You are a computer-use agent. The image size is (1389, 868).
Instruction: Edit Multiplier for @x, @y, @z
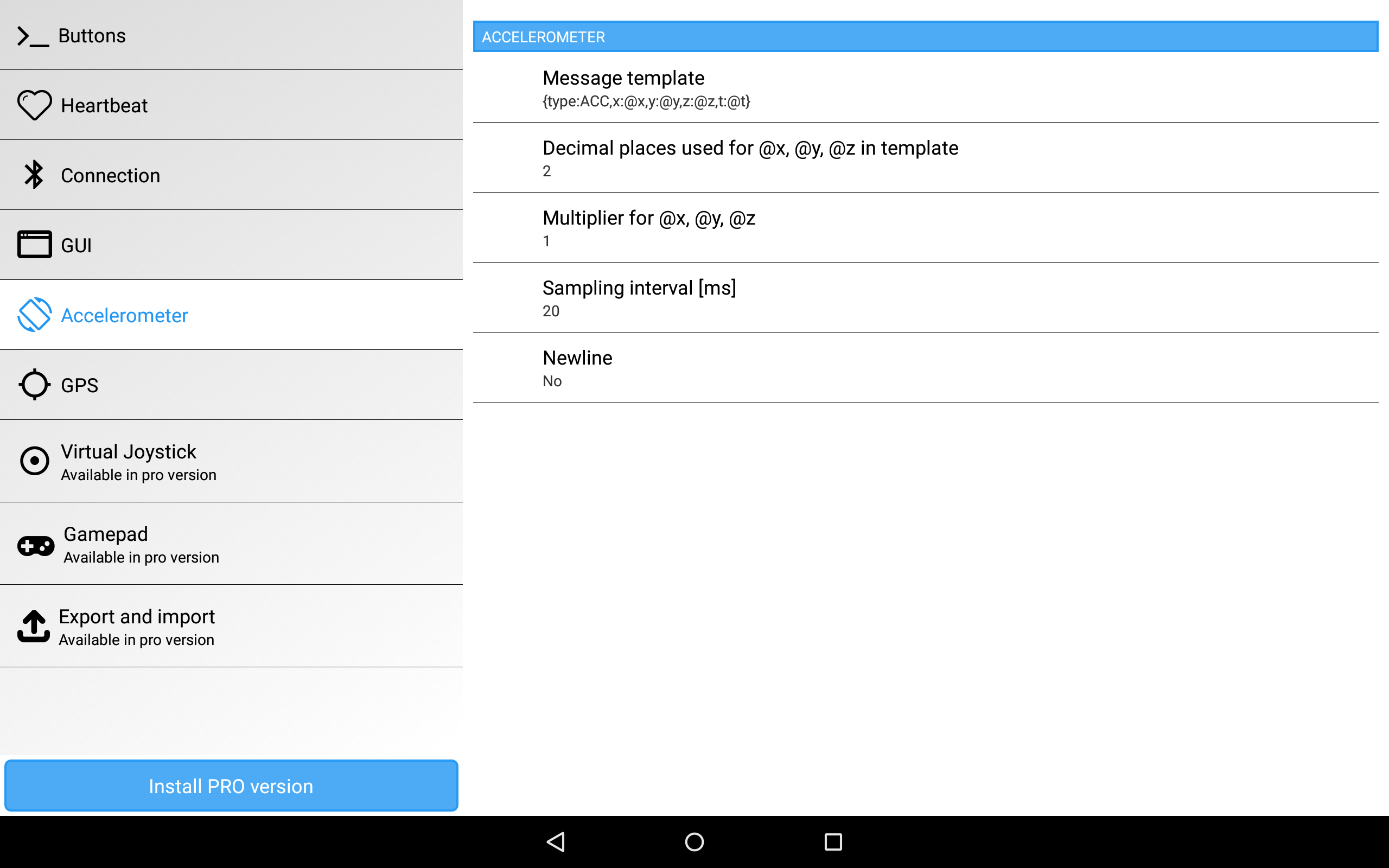pos(925,228)
